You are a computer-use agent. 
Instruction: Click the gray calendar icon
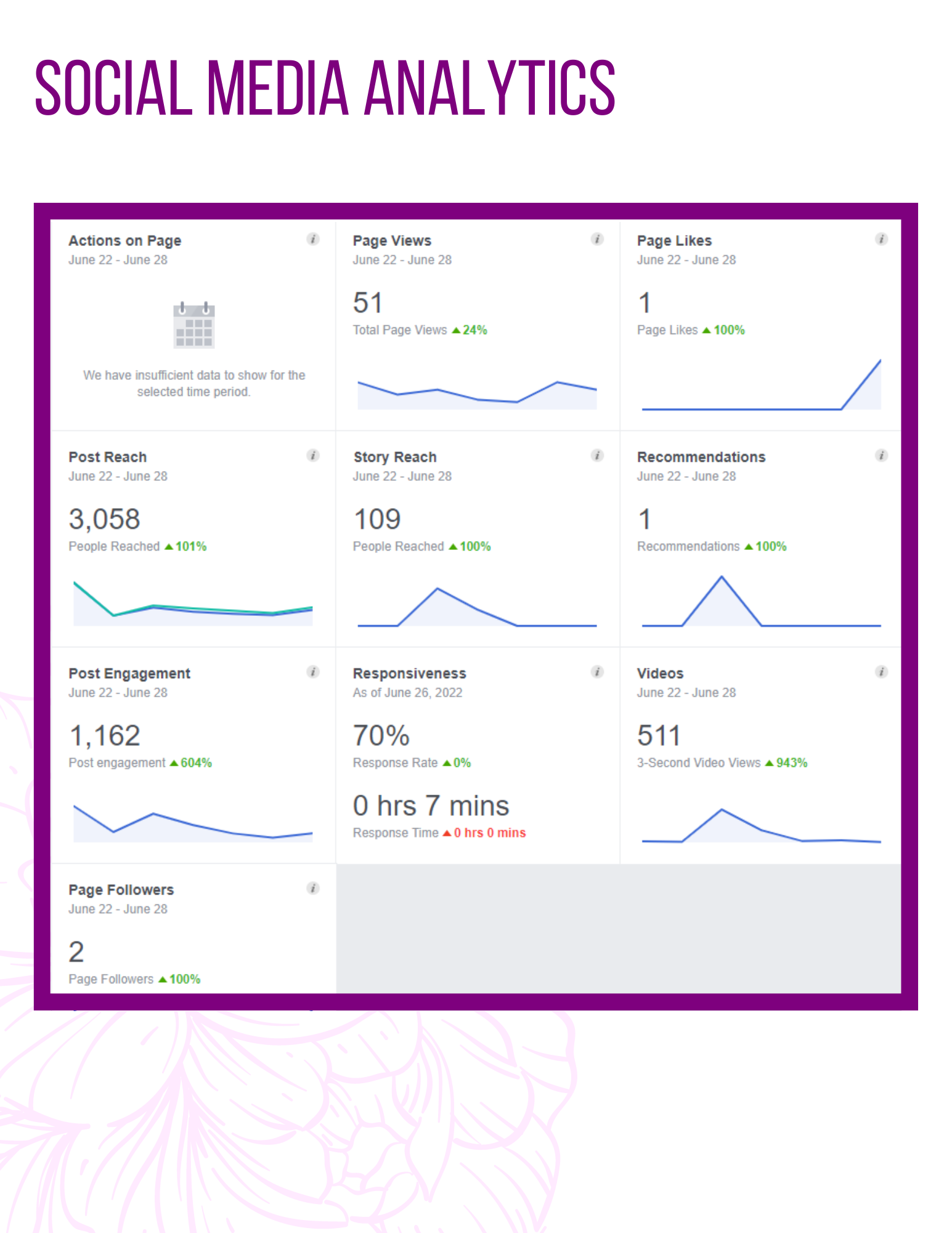[194, 326]
